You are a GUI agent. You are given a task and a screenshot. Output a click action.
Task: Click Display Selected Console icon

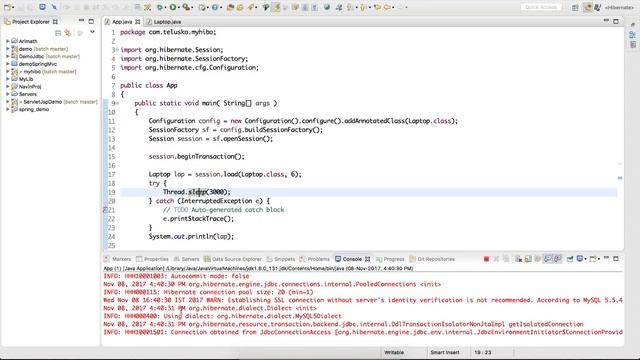(580, 259)
